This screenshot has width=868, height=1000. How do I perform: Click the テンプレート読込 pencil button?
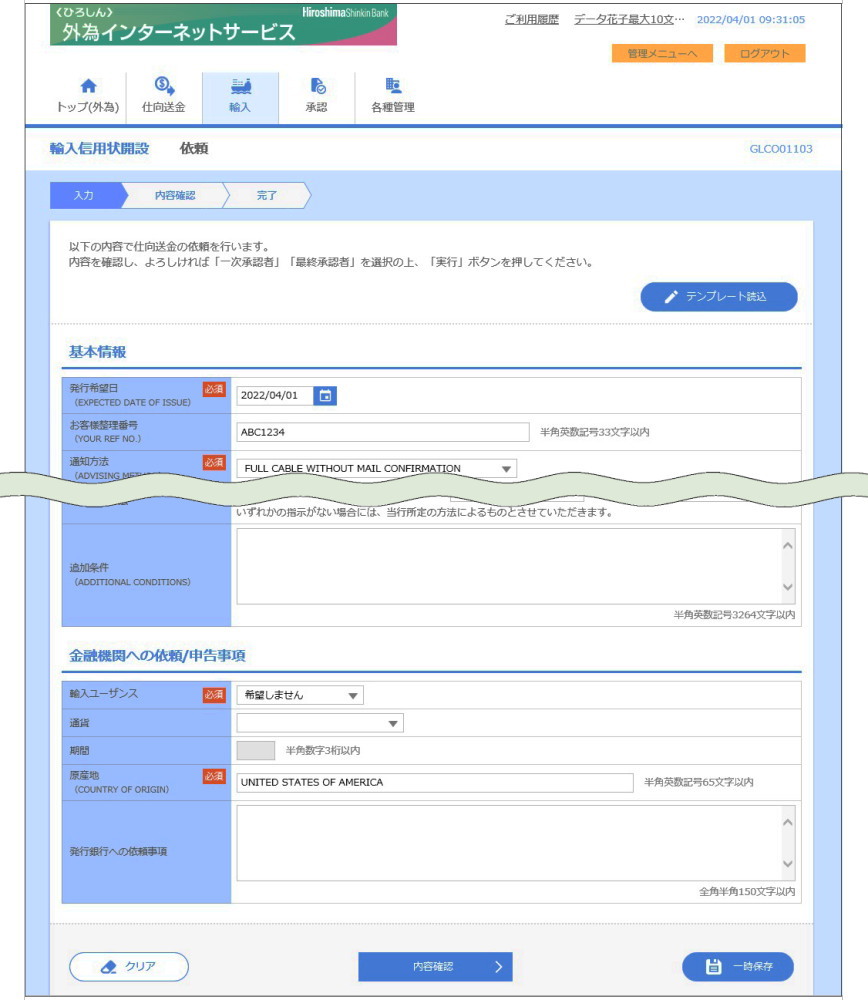718,297
